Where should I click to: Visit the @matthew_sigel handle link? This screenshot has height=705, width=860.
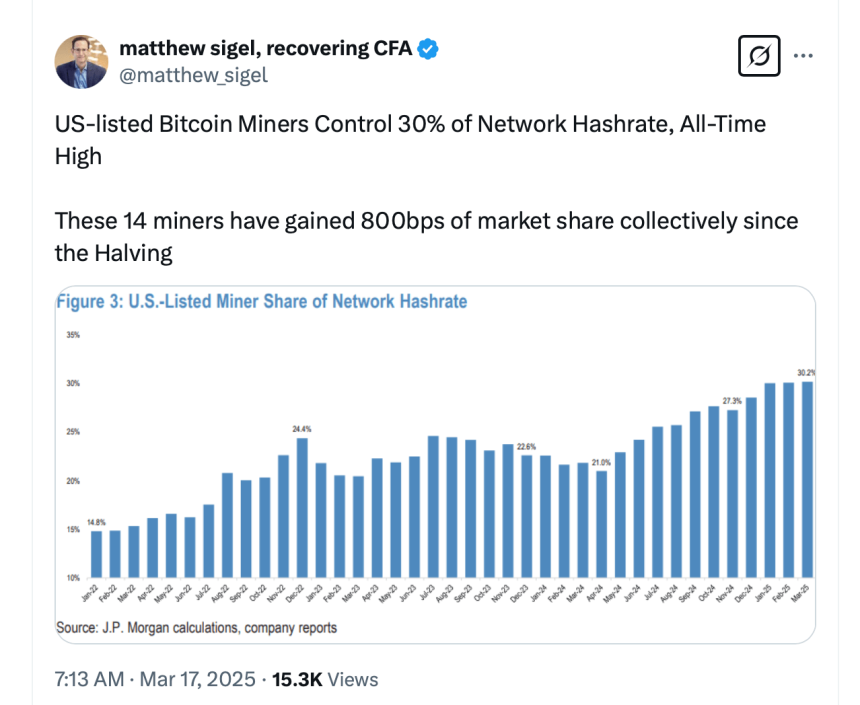pos(194,74)
